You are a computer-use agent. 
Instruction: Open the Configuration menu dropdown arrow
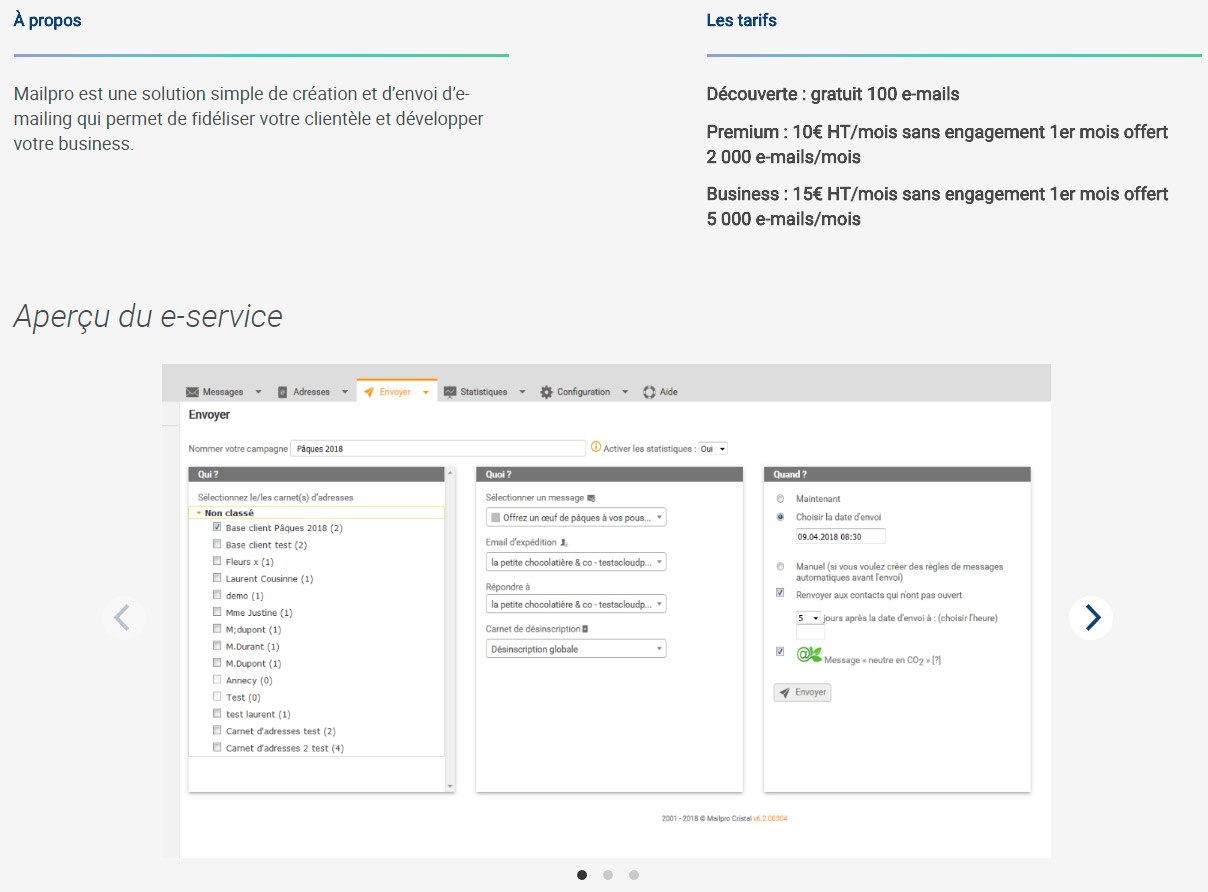pos(625,392)
